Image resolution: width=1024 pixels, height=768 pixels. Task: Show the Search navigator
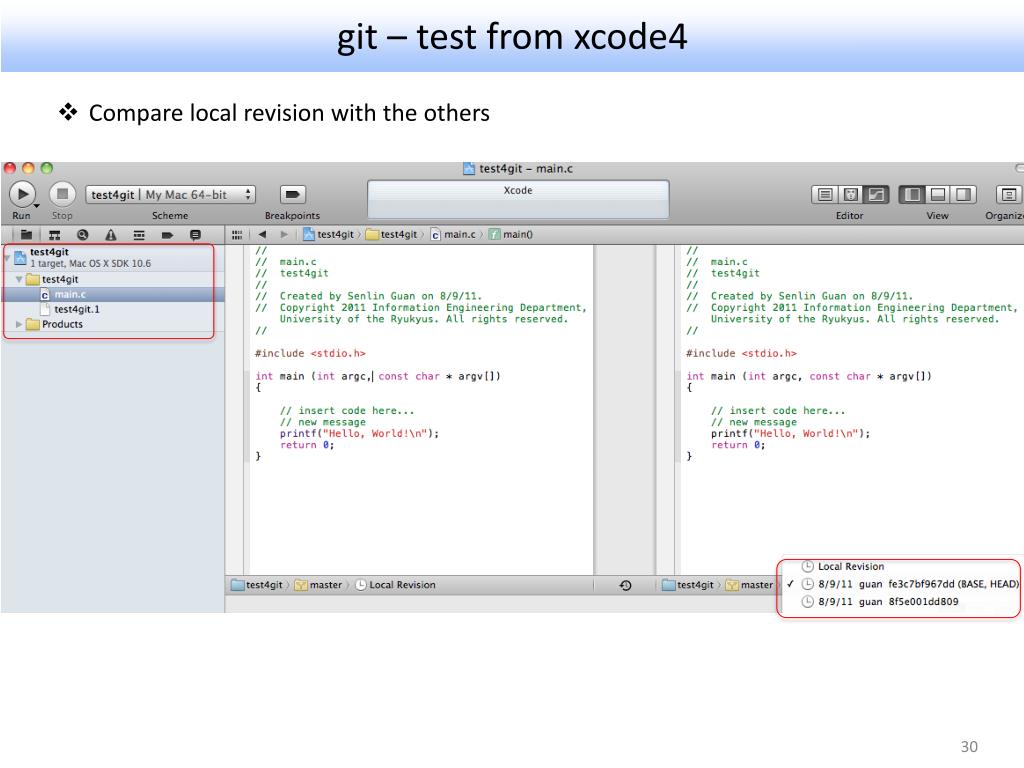click(x=82, y=234)
